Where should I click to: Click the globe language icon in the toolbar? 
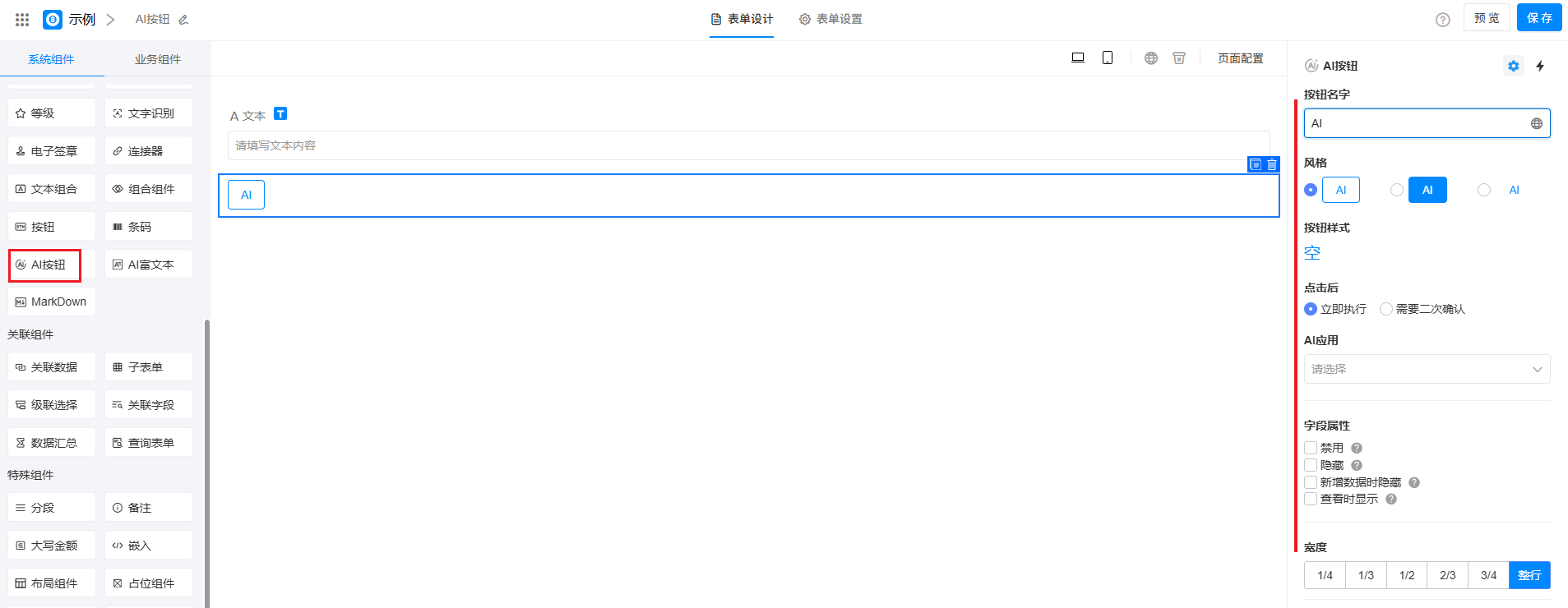tap(1151, 58)
